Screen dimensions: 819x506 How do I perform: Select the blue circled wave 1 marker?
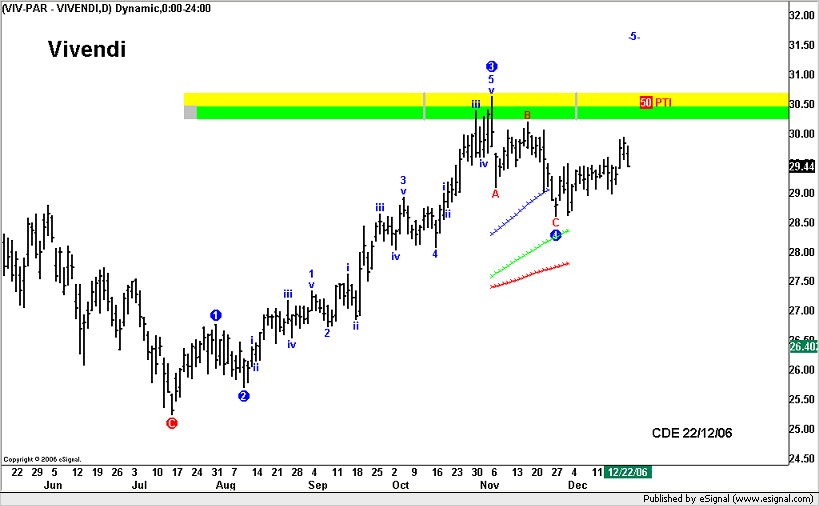[x=215, y=315]
